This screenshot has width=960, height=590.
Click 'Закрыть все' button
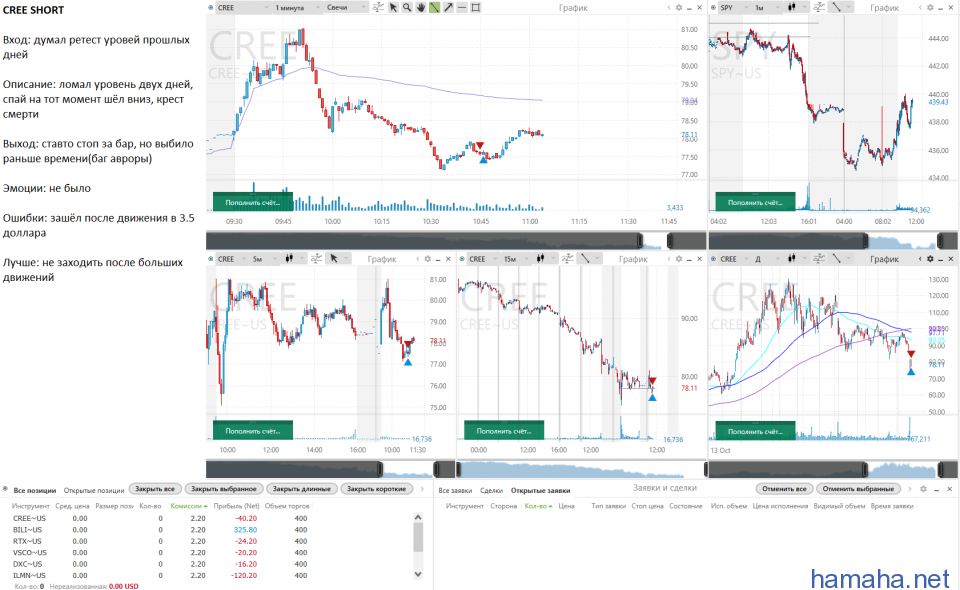(155, 489)
